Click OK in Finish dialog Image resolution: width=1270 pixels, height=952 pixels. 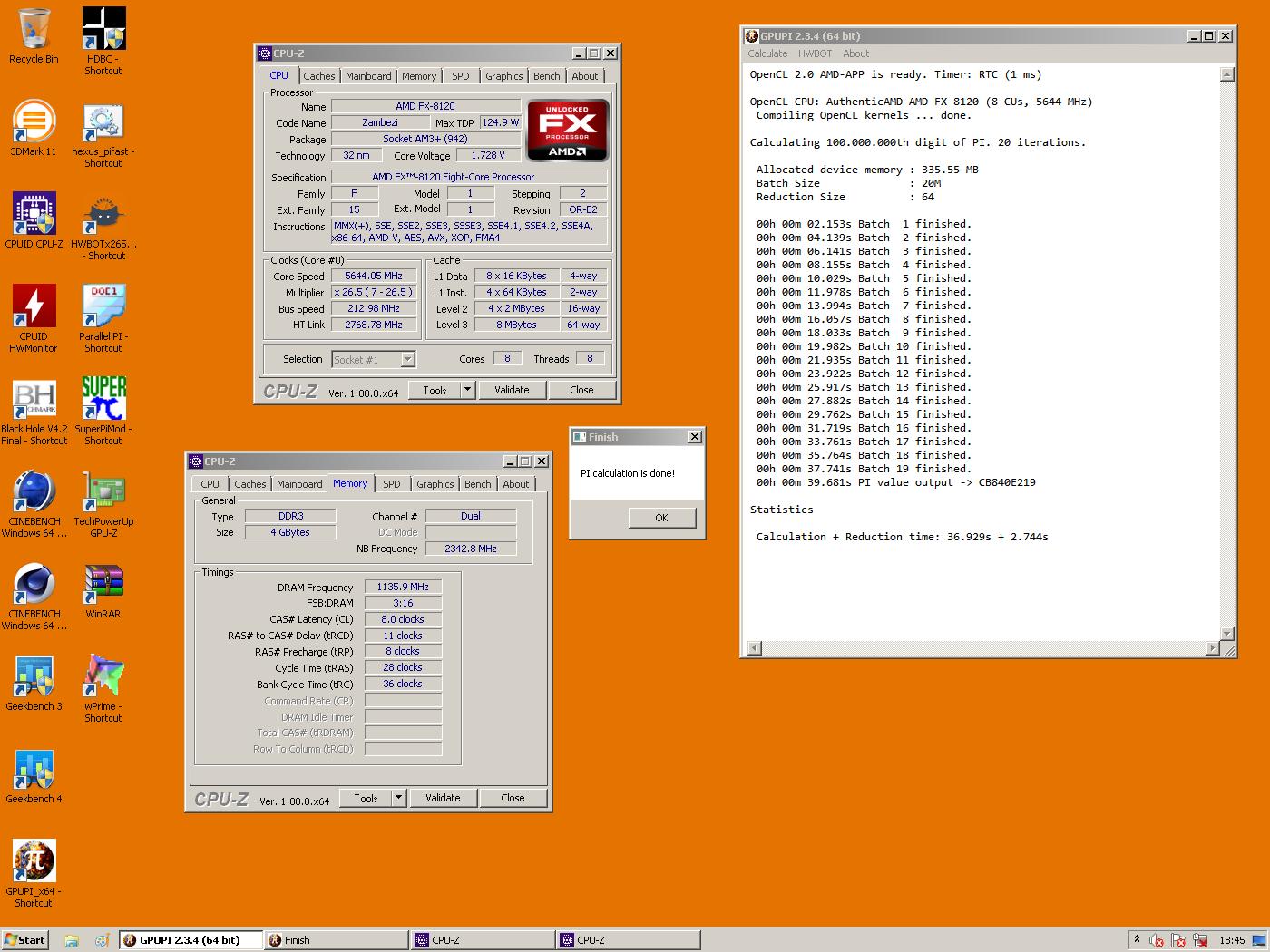661,518
